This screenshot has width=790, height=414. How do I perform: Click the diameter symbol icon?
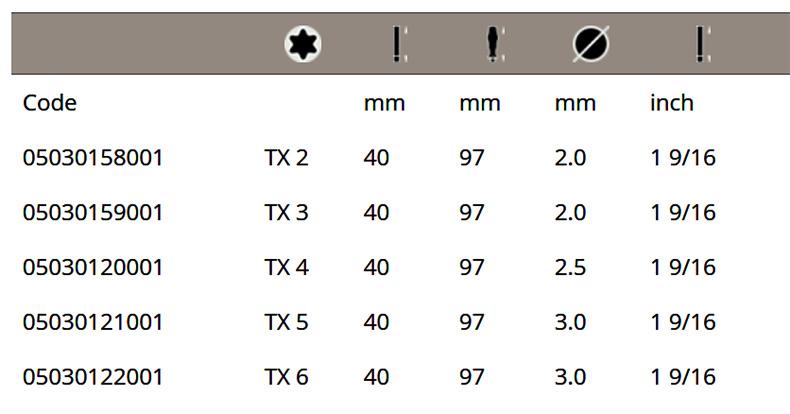[x=591, y=44]
